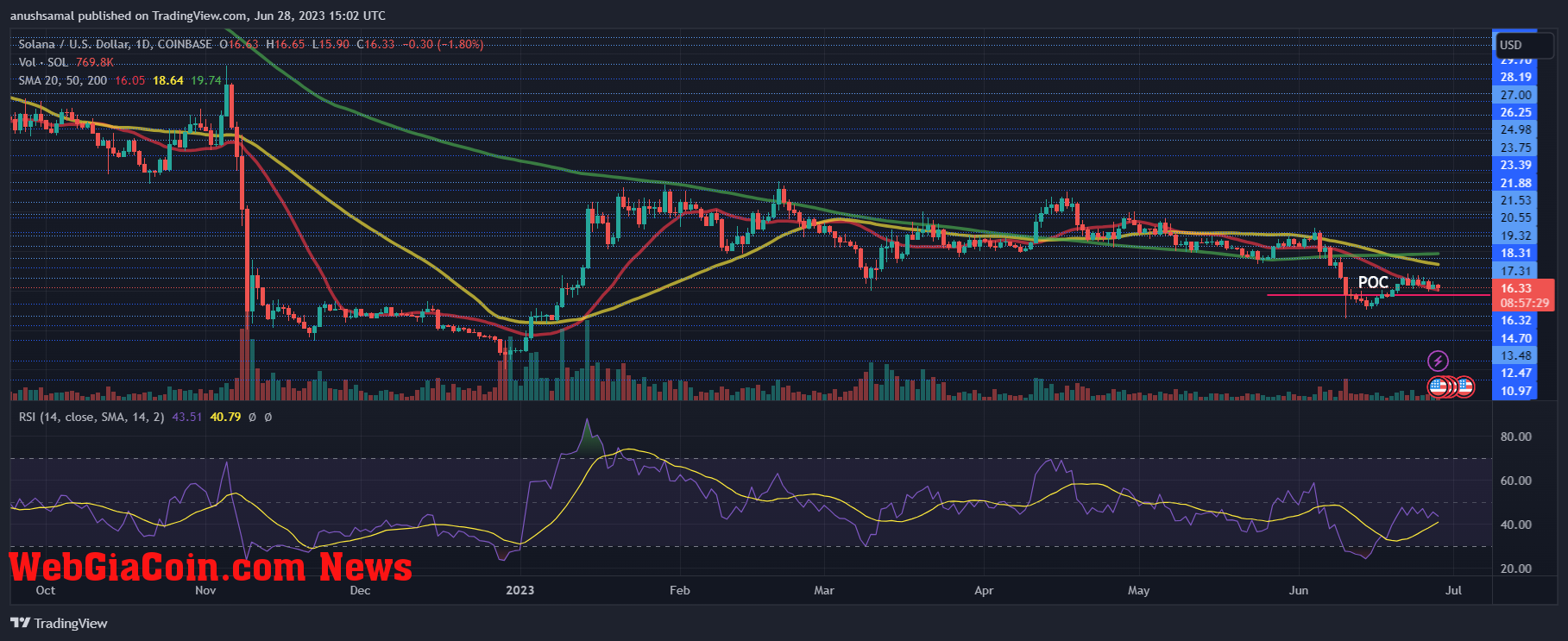Click the Jul label on time axis
Image resolution: width=1568 pixels, height=641 pixels.
(1454, 590)
